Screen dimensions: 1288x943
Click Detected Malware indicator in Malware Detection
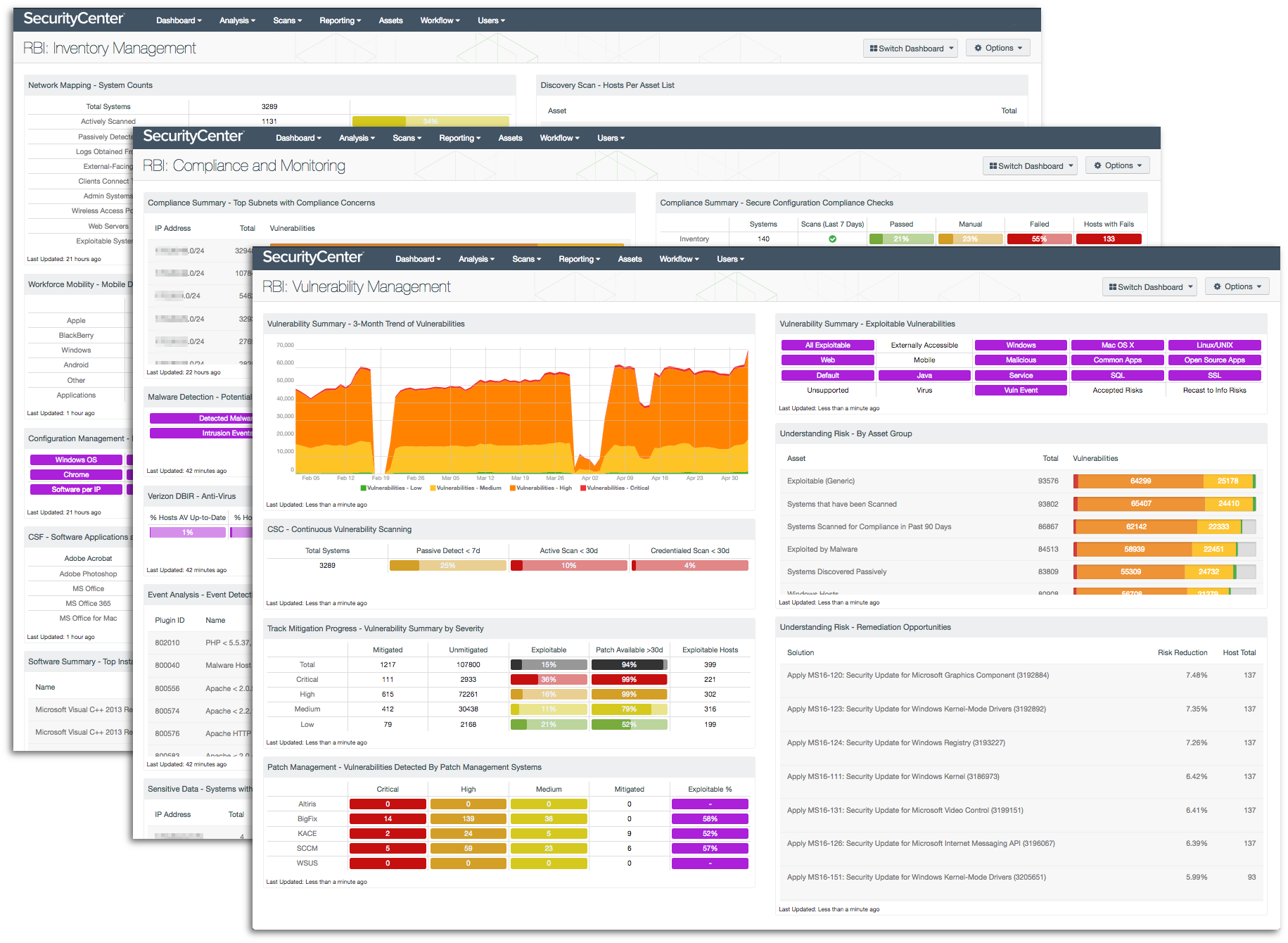[x=201, y=419]
